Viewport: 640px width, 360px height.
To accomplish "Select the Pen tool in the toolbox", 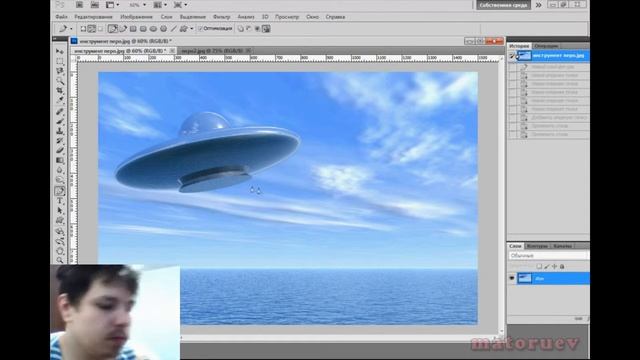I will pyautogui.click(x=60, y=191).
